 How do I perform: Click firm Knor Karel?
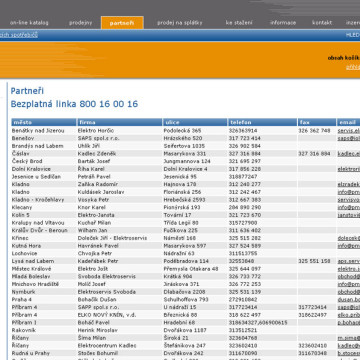[x=91, y=207]
